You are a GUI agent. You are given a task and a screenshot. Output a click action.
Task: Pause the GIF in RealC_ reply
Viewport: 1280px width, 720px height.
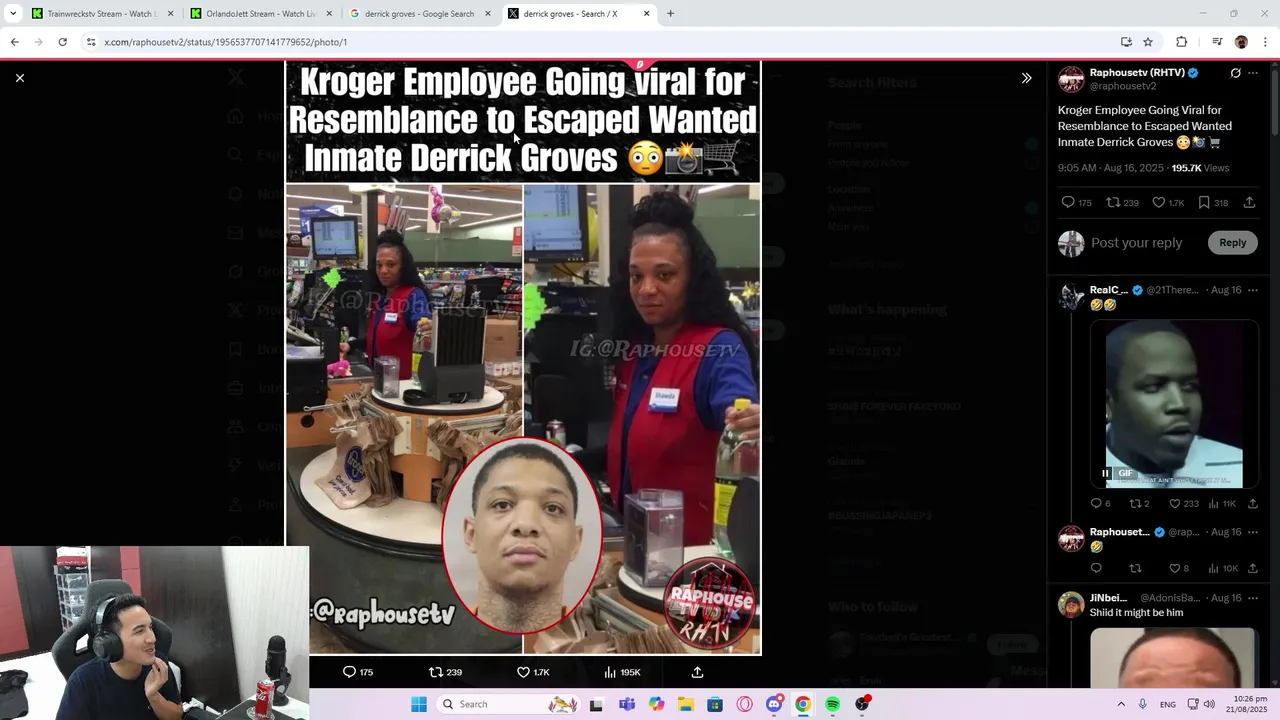(1106, 473)
